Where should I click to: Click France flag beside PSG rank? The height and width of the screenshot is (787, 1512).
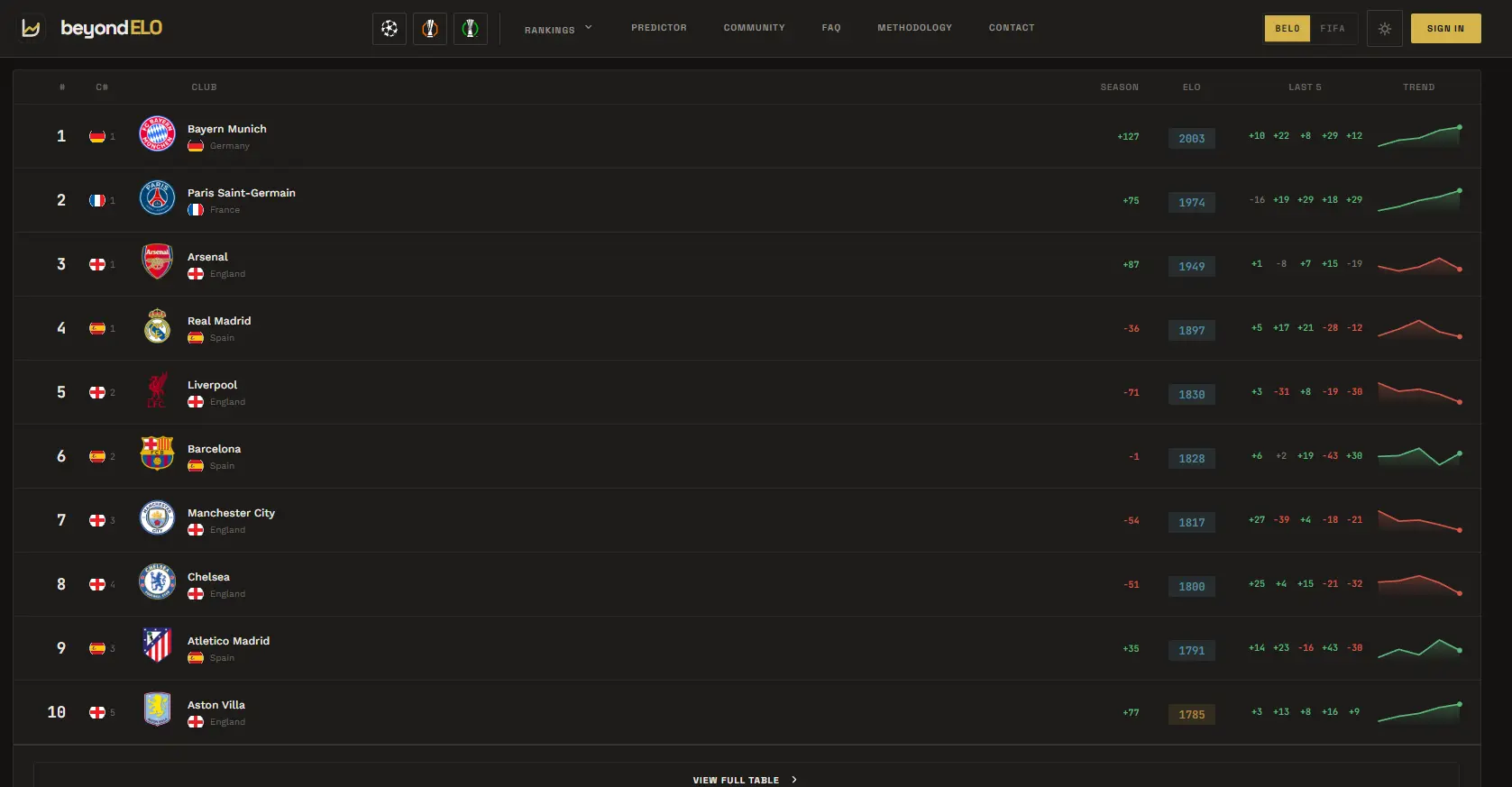(x=97, y=200)
